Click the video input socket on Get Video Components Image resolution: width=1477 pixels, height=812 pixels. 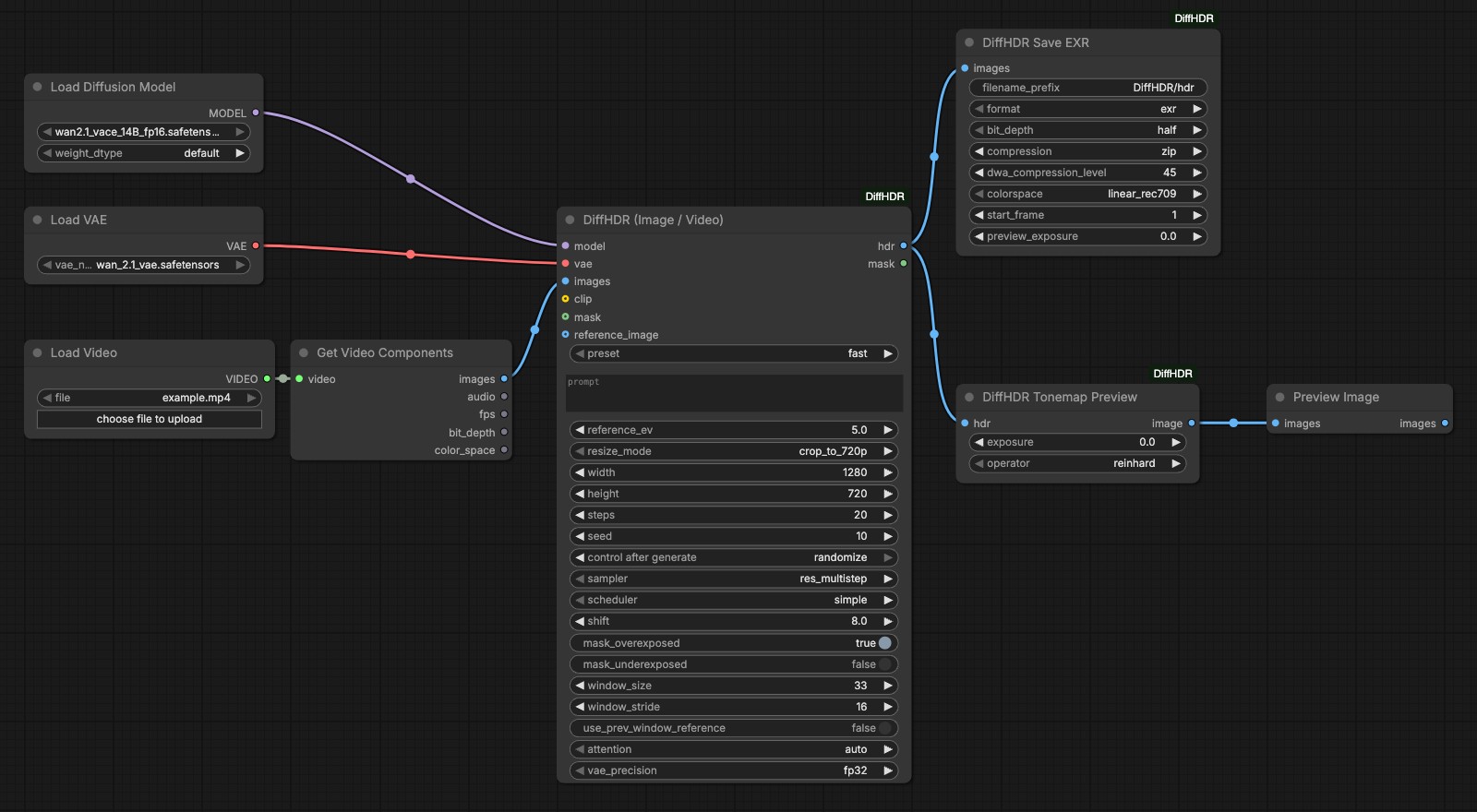(299, 378)
